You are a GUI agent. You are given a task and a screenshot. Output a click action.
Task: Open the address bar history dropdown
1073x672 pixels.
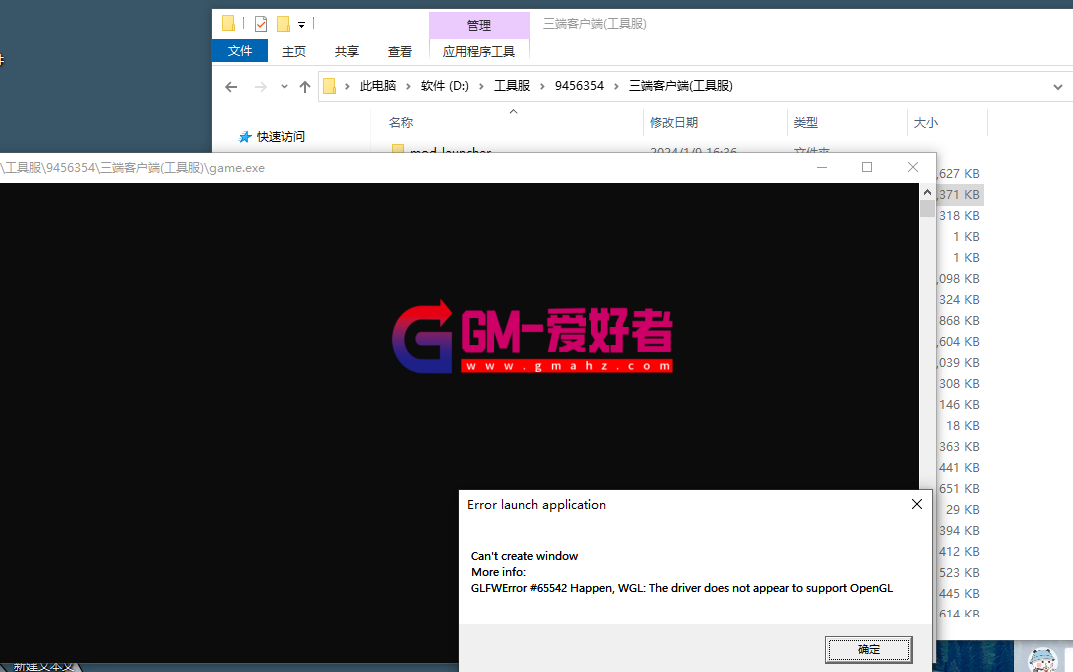click(1058, 87)
